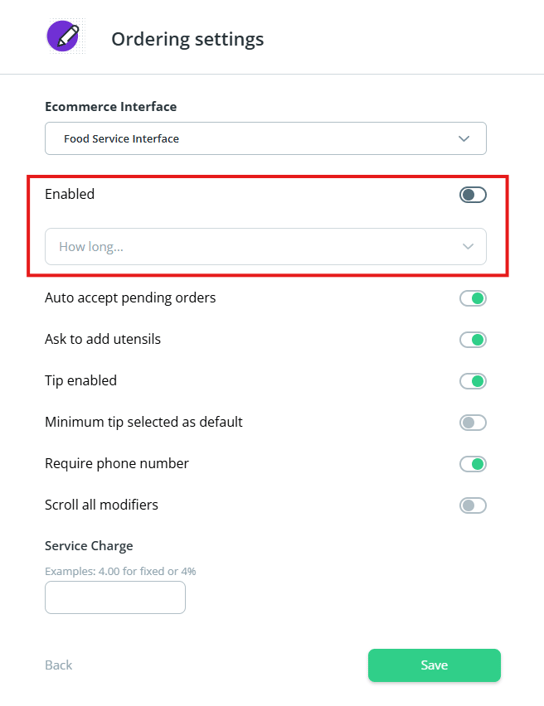The image size is (544, 706).
Task: Click the green Save button
Action: tap(434, 665)
